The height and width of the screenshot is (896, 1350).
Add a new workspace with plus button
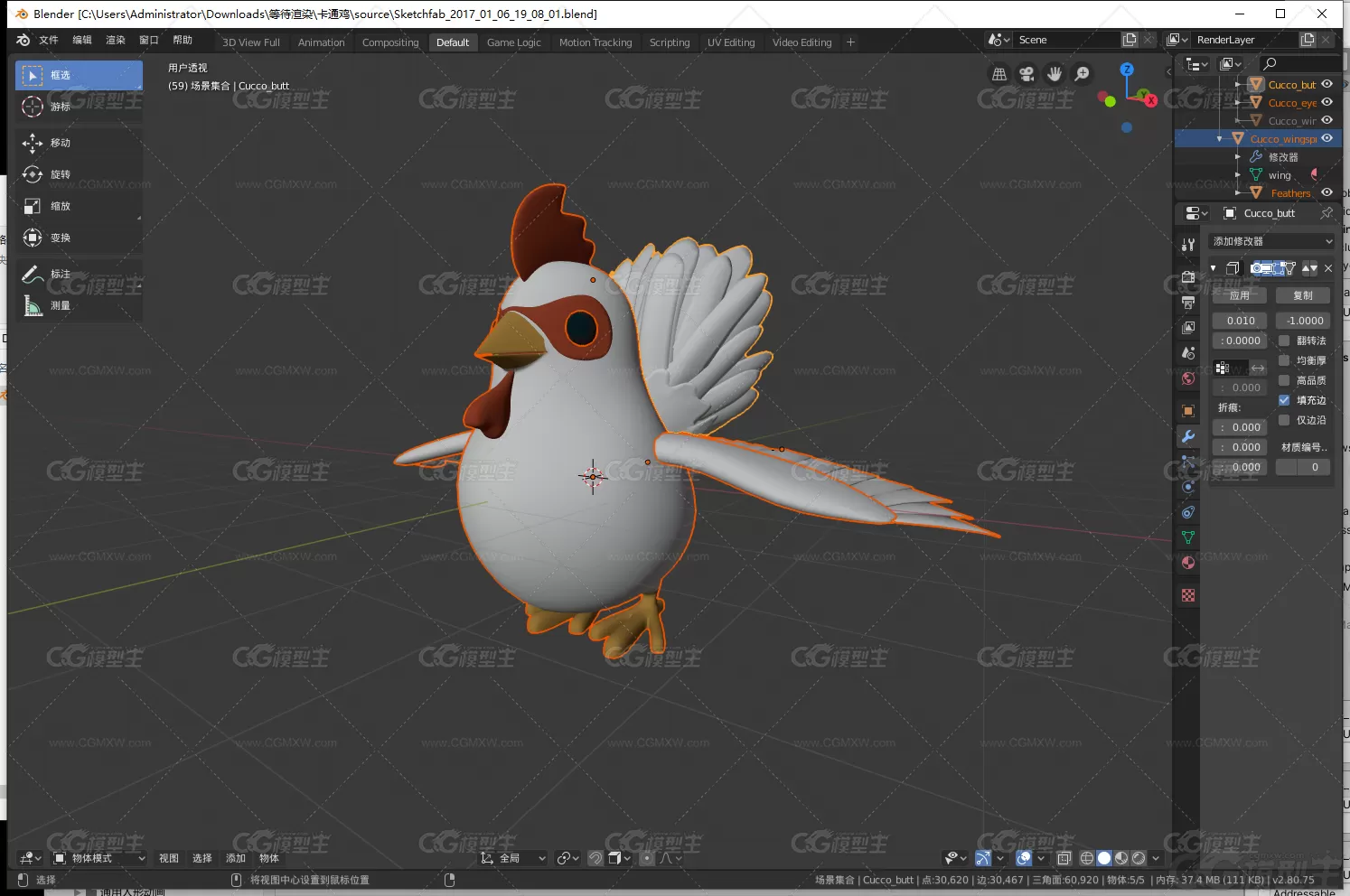coord(850,42)
